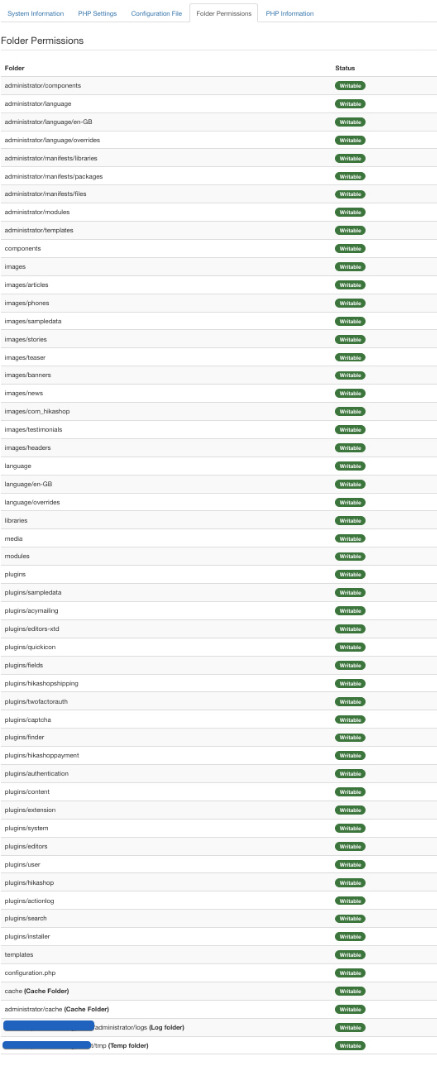Click the Status column header
This screenshot has width=437, height=1080.
(x=345, y=68)
